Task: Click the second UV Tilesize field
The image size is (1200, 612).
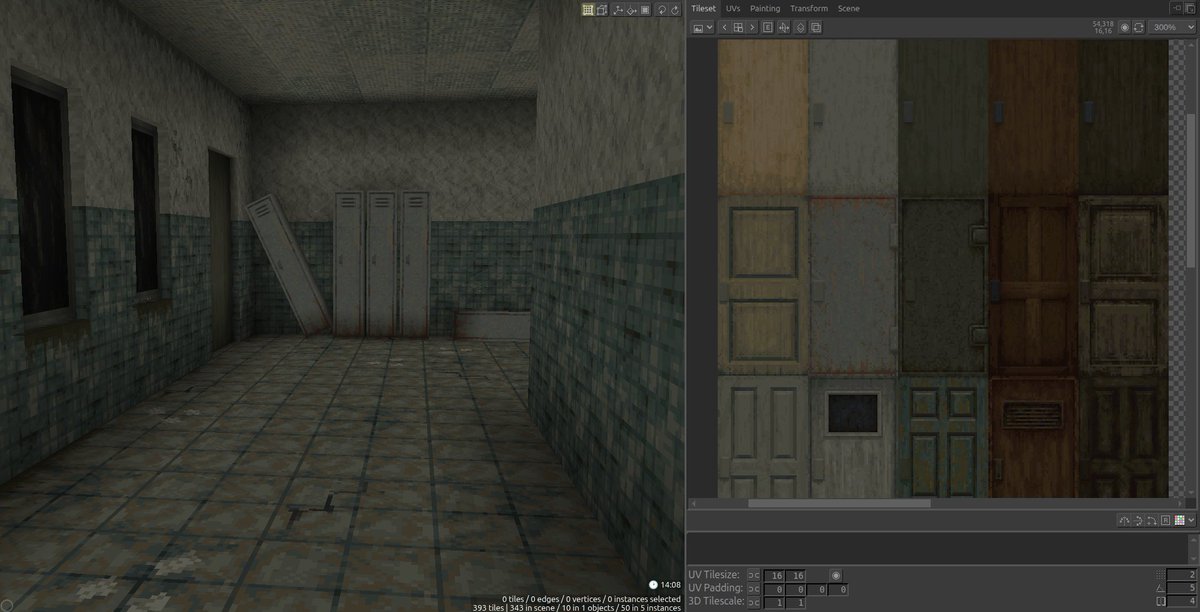Action: [796, 575]
